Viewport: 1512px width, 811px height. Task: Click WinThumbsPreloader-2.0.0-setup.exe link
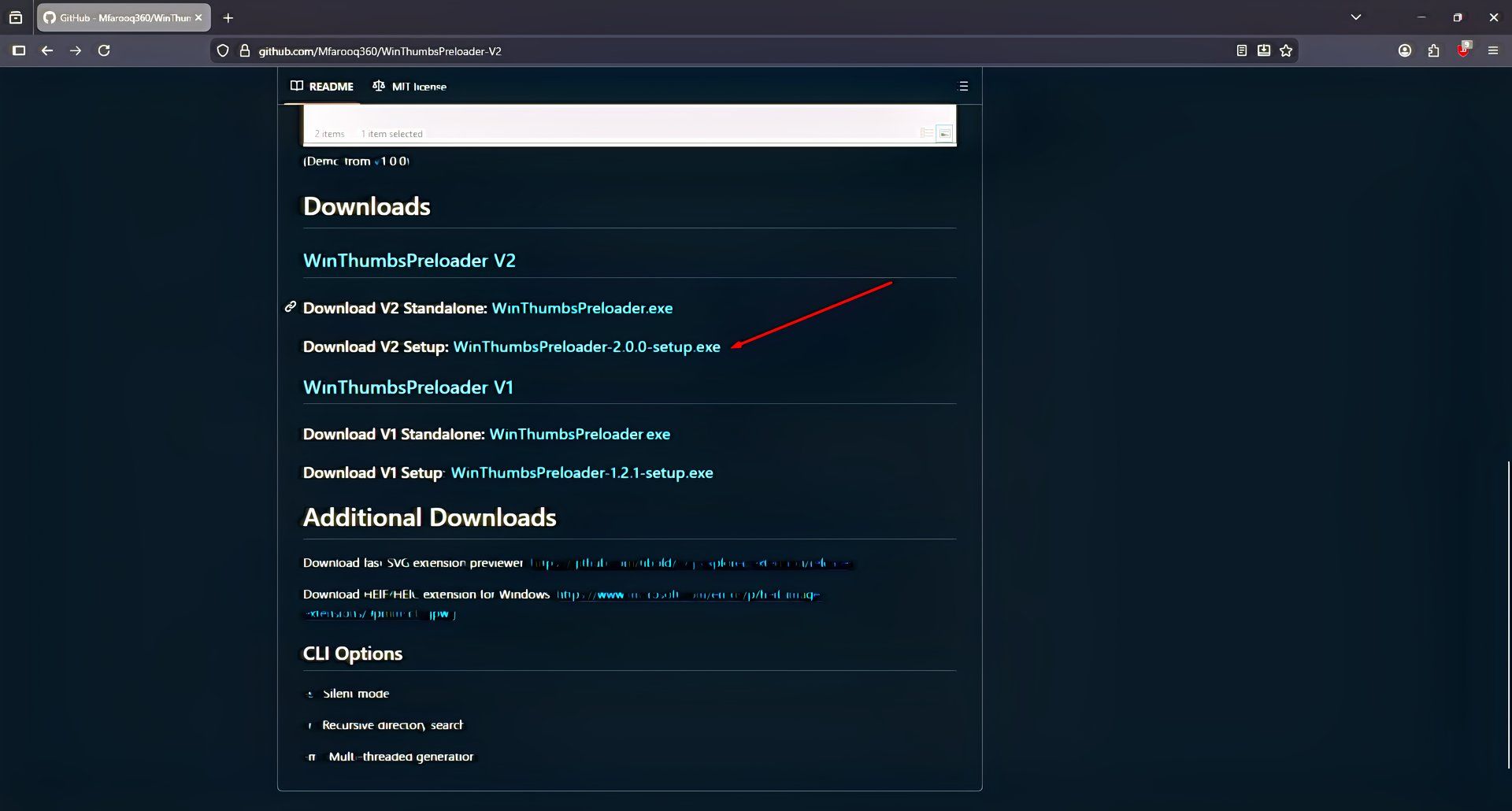point(587,346)
